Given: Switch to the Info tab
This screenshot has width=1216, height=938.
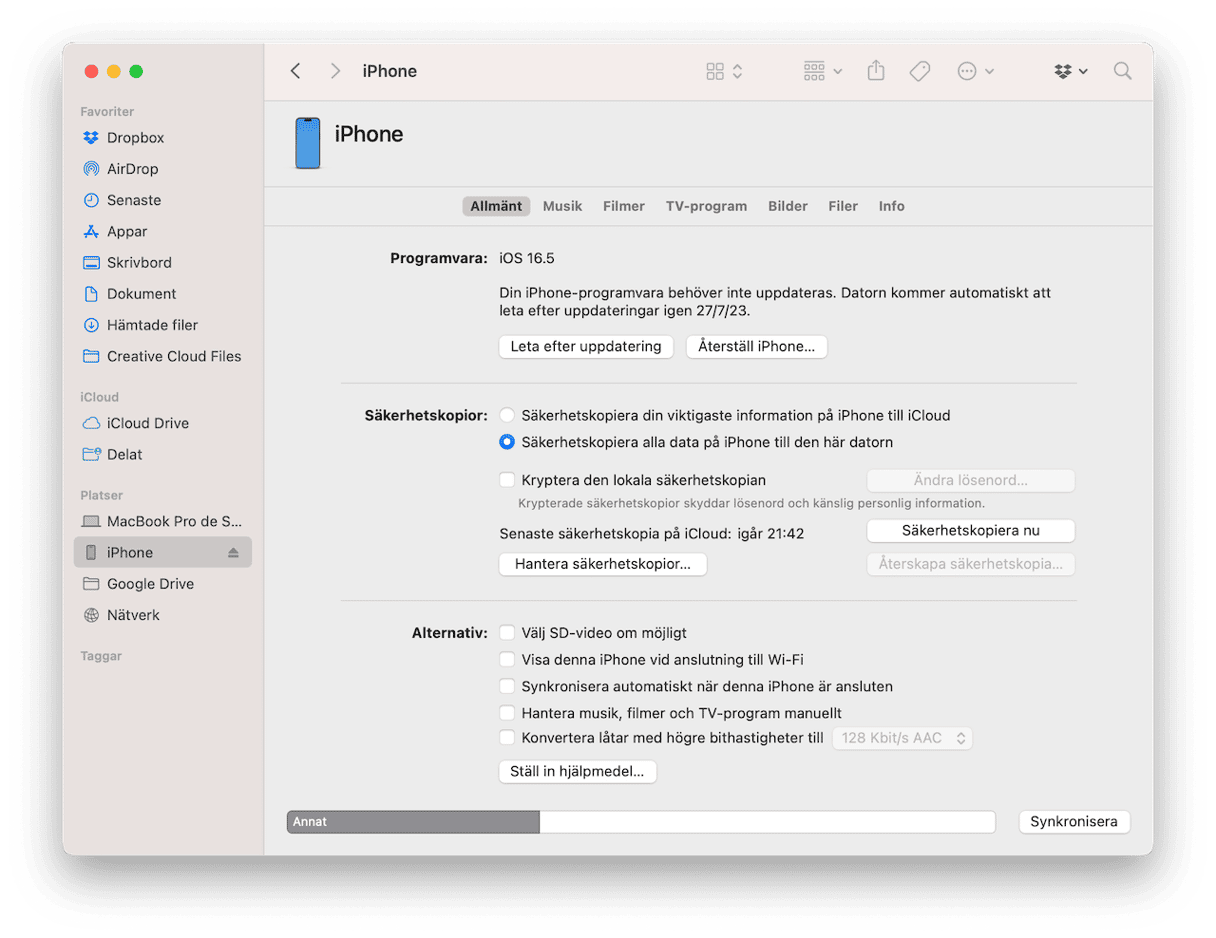Looking at the screenshot, I should 892,206.
